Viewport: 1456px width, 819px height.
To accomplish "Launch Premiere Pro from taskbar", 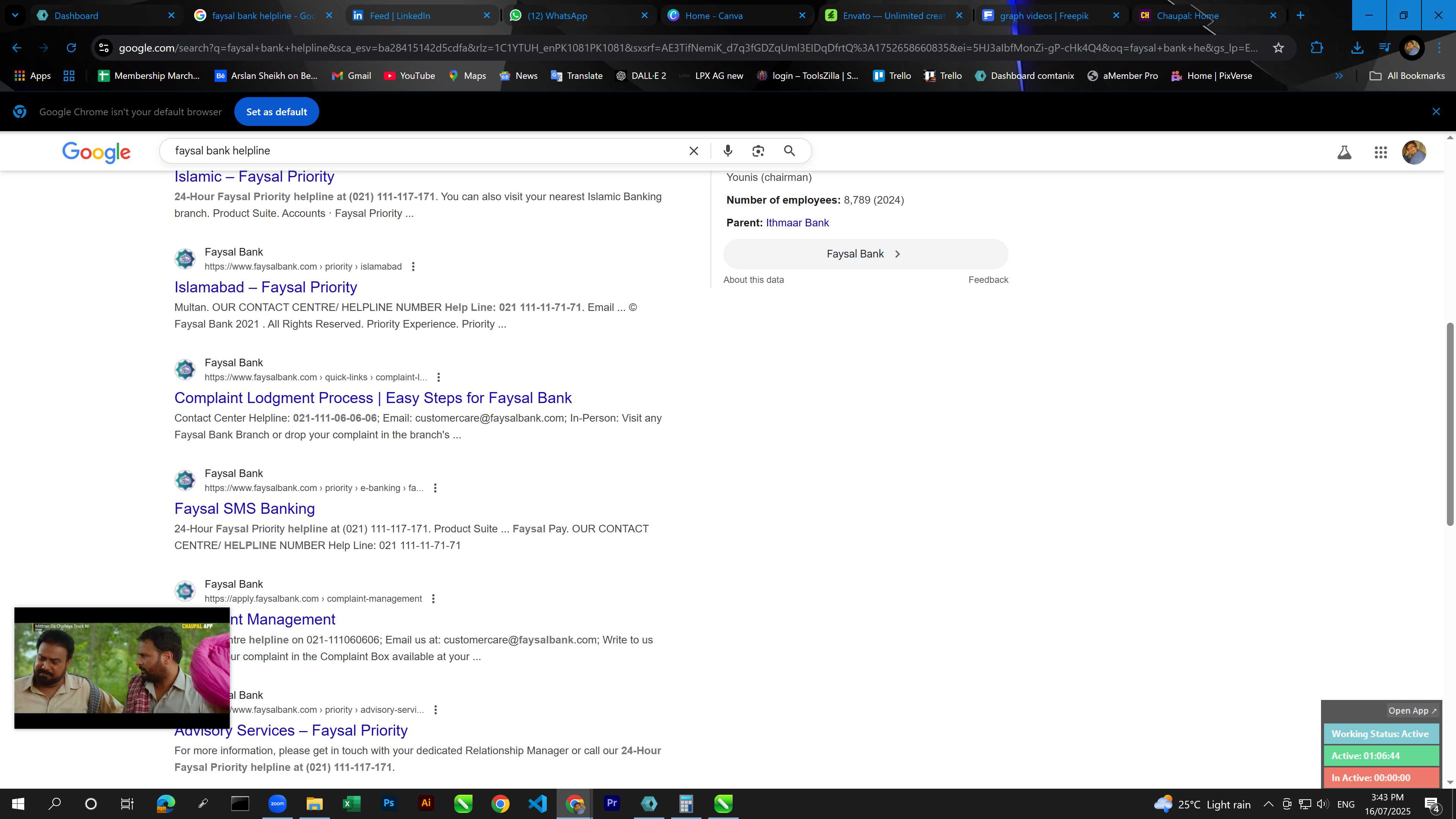I will tap(612, 803).
